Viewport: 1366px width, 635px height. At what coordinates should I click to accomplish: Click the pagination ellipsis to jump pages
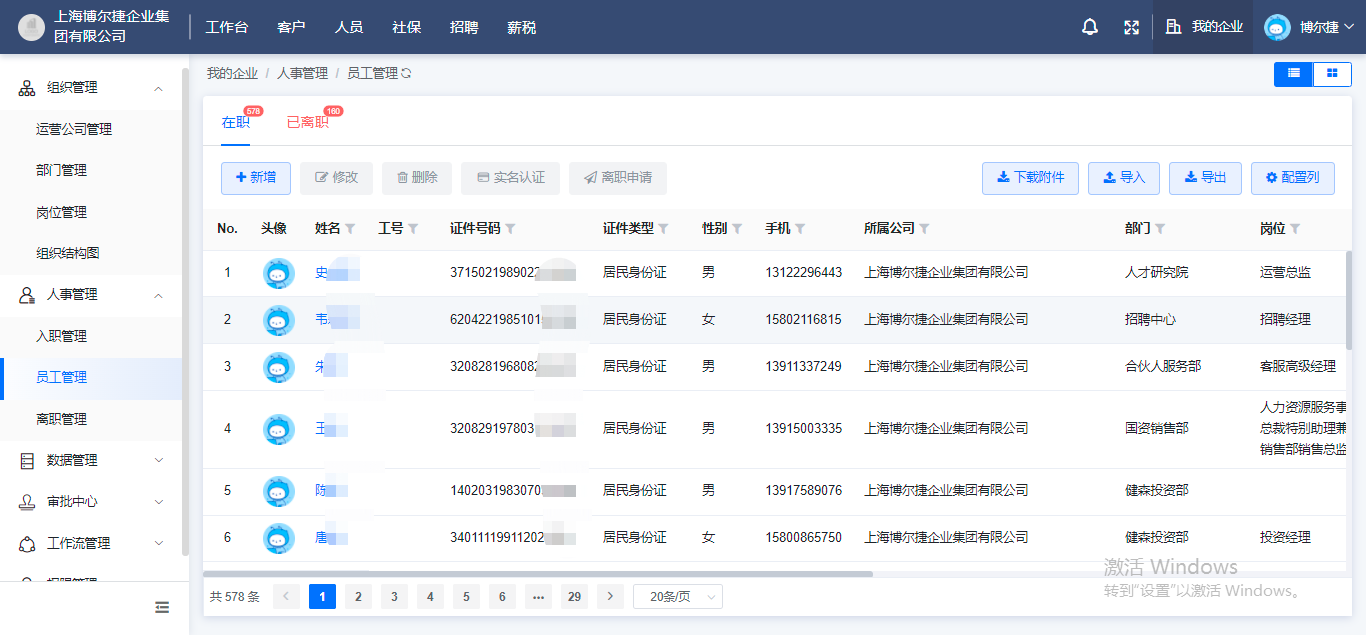coord(538,597)
